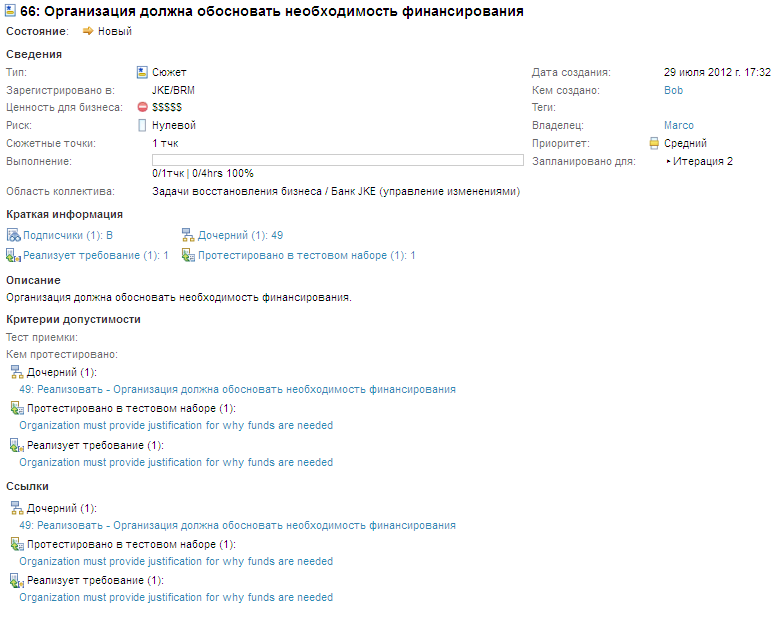Click the Ссылки heading

coord(27,487)
